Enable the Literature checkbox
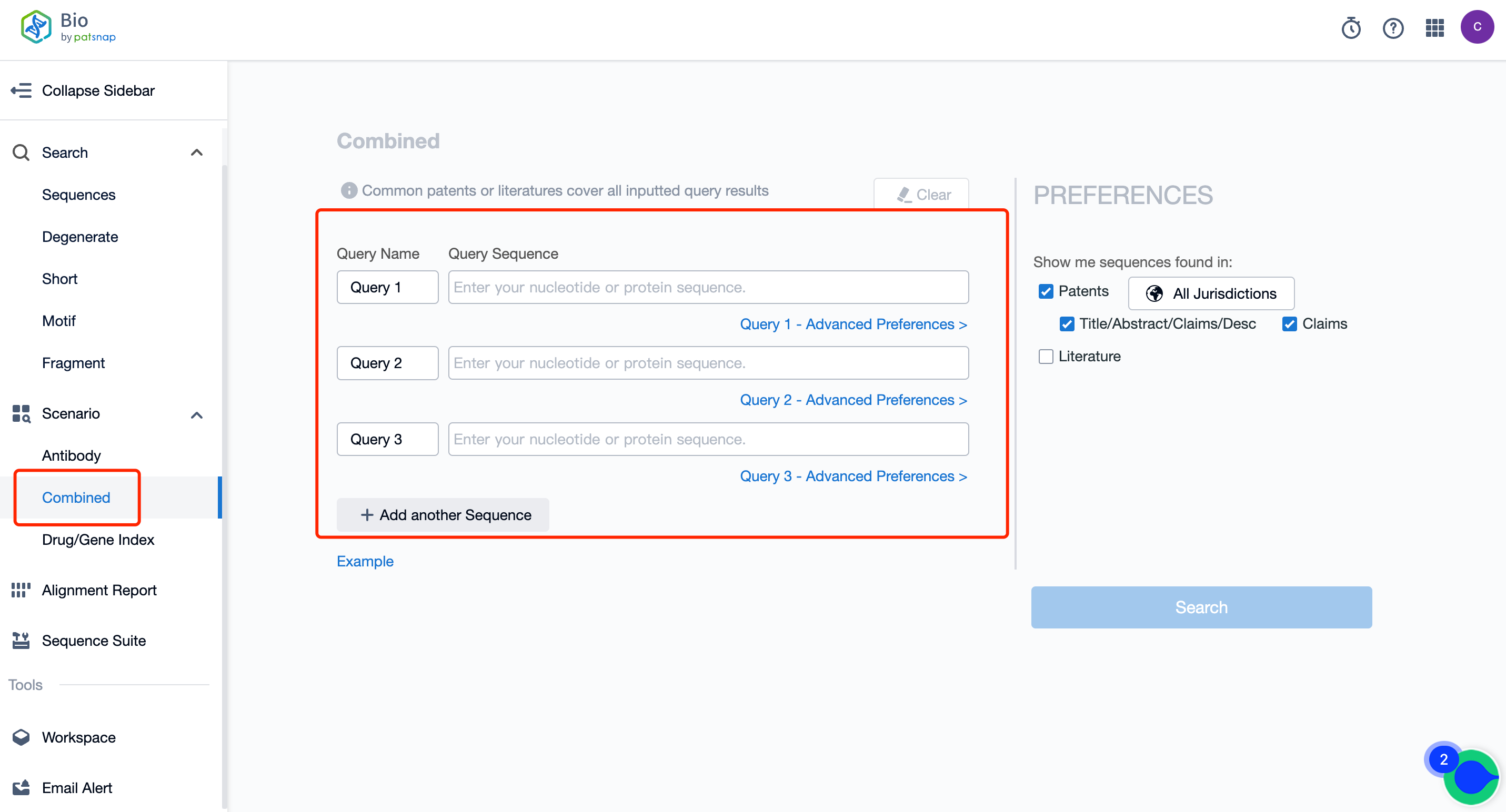 pyautogui.click(x=1046, y=357)
